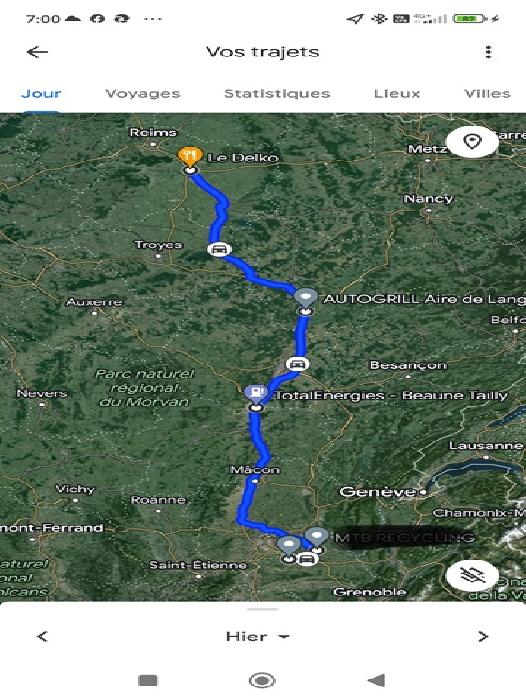
Task: Go to previous day with left chevron
Action: click(42, 636)
